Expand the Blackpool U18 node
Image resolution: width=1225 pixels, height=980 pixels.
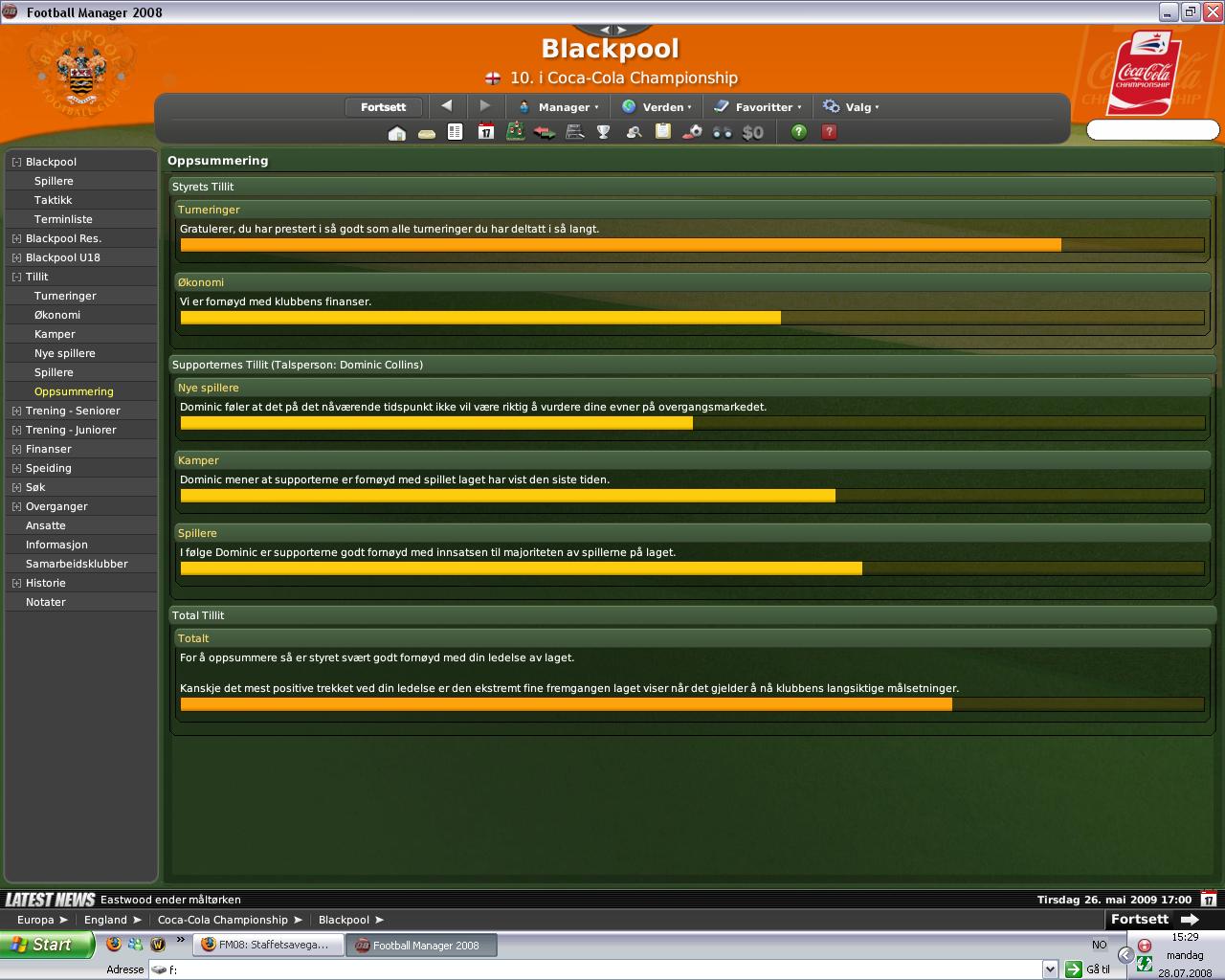[x=16, y=257]
